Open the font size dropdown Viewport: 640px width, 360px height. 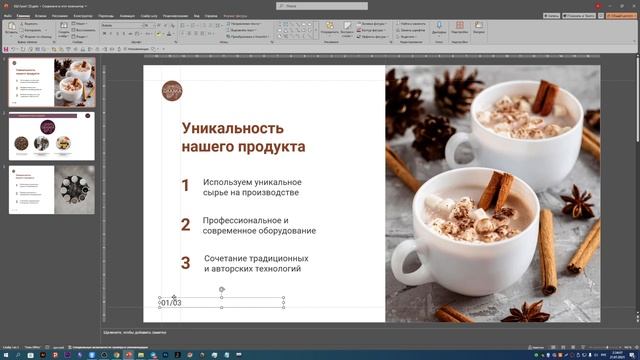coord(153,25)
